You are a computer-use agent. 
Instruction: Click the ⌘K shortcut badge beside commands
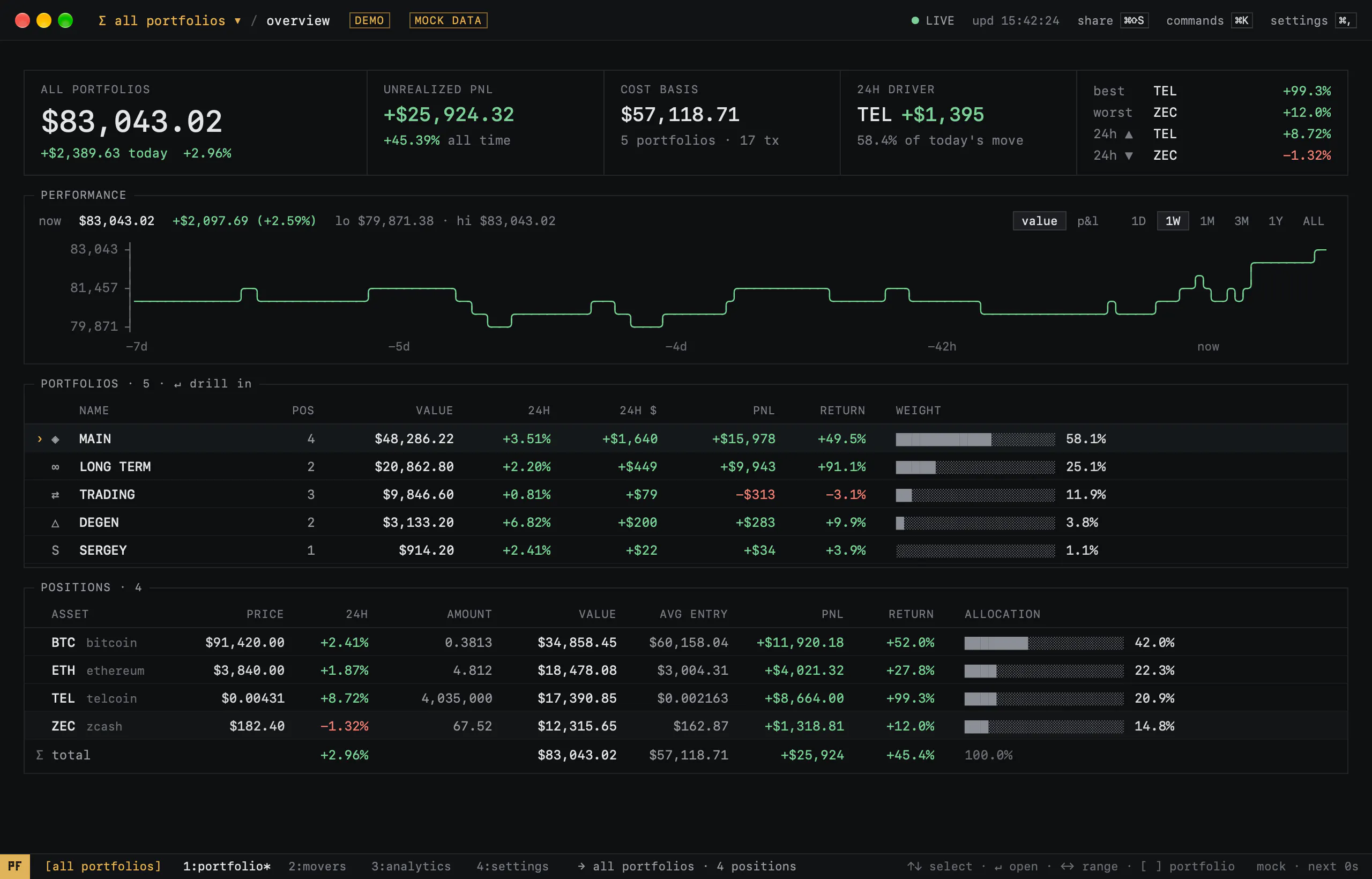pos(1241,20)
